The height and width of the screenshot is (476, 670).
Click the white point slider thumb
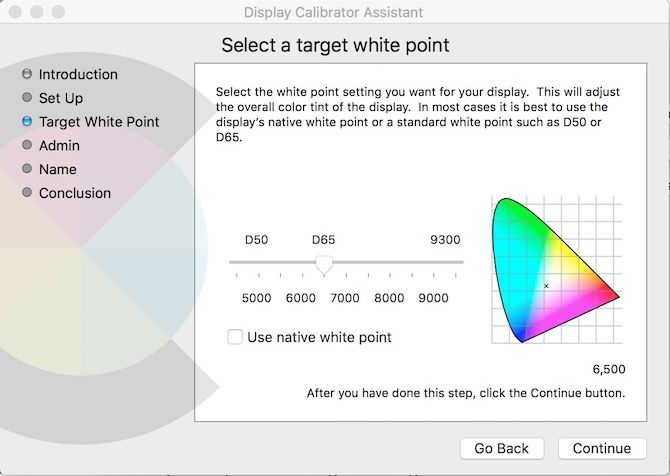click(x=324, y=263)
